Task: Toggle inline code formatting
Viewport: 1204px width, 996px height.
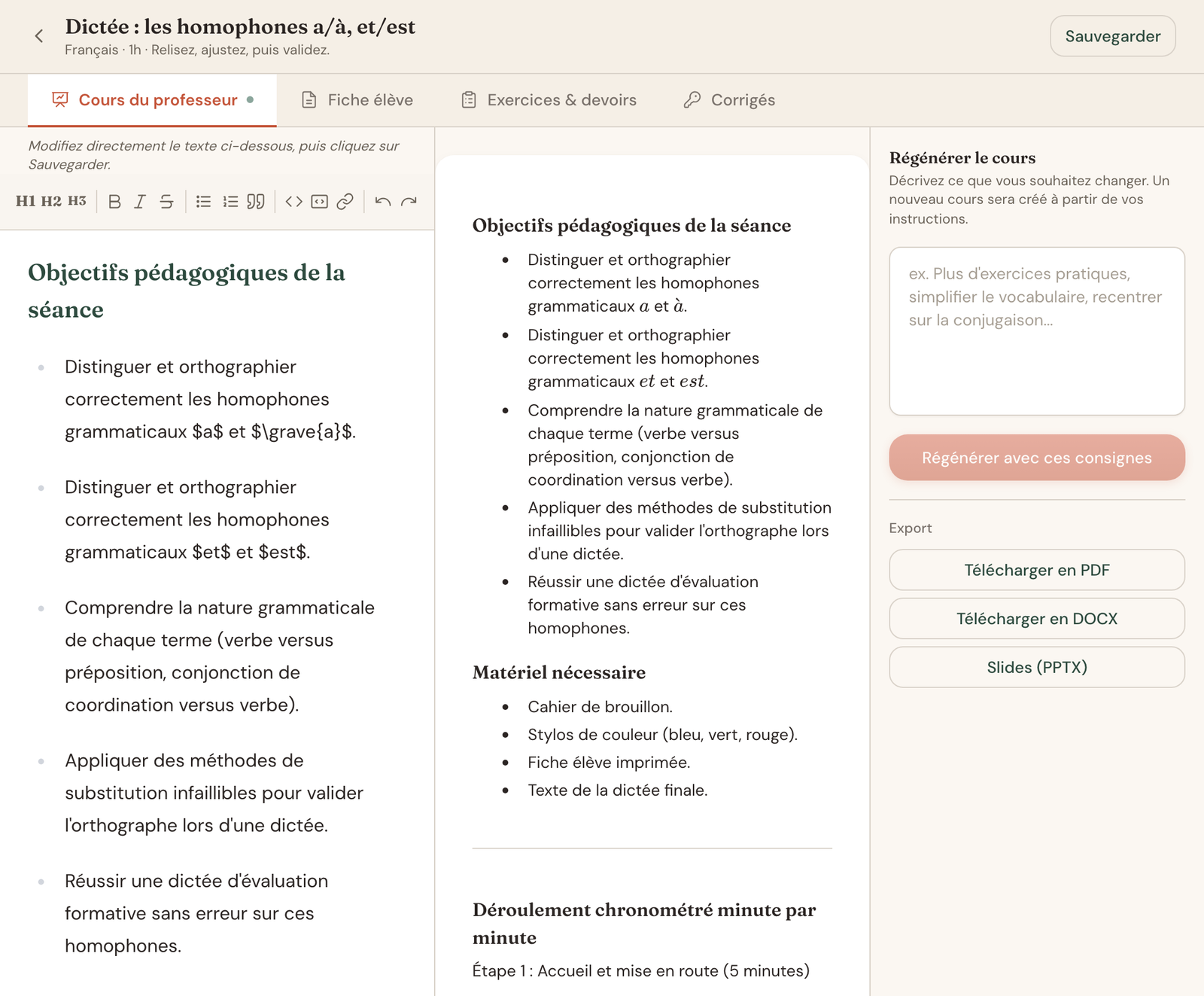Action: pos(294,202)
